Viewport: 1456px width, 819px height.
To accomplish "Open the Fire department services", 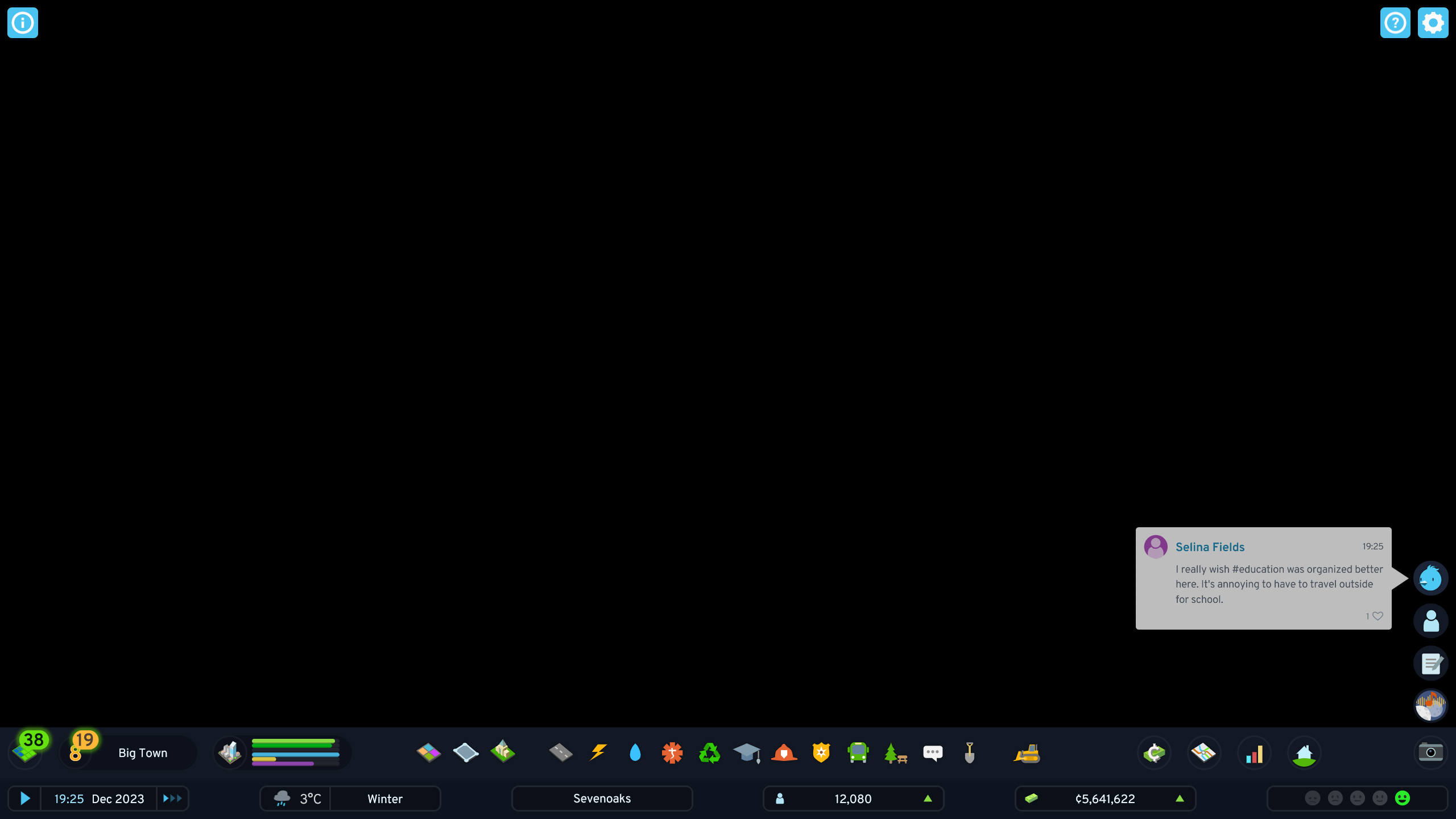I will 784,752.
